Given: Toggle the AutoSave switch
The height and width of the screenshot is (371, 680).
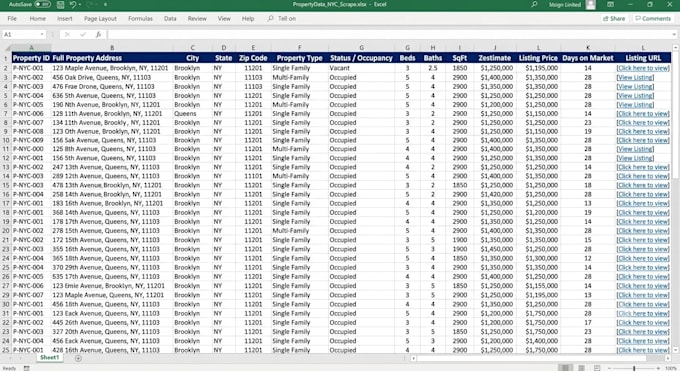Looking at the screenshot, I should 42,4.
